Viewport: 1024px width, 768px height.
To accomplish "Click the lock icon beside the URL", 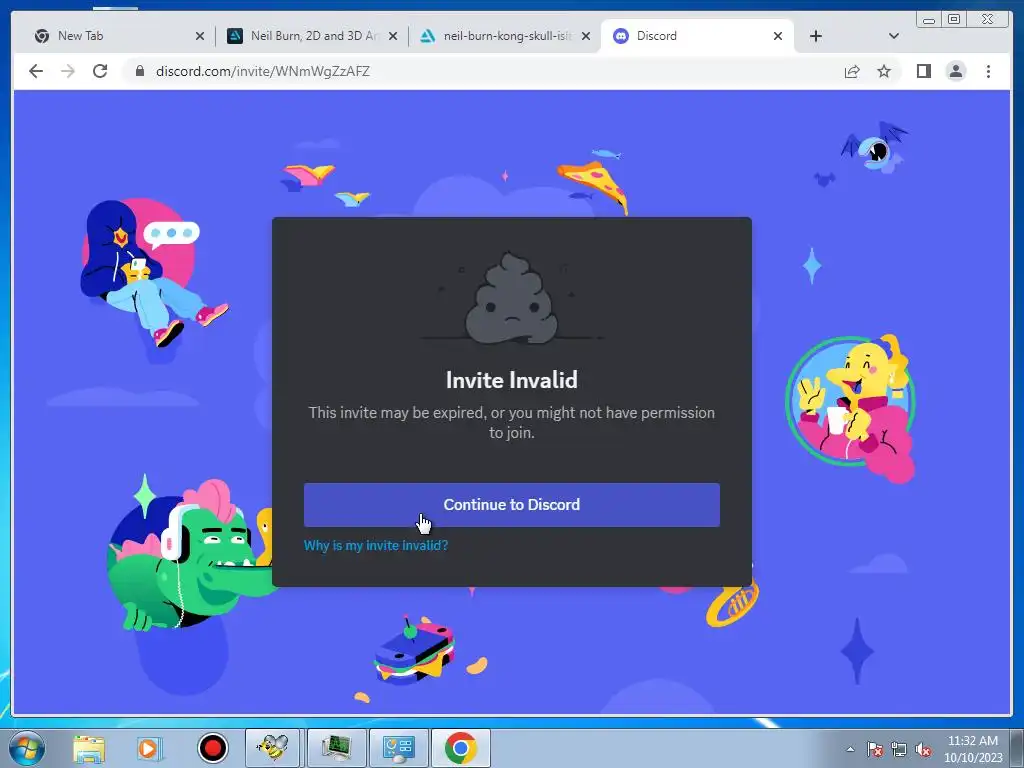I will point(139,71).
